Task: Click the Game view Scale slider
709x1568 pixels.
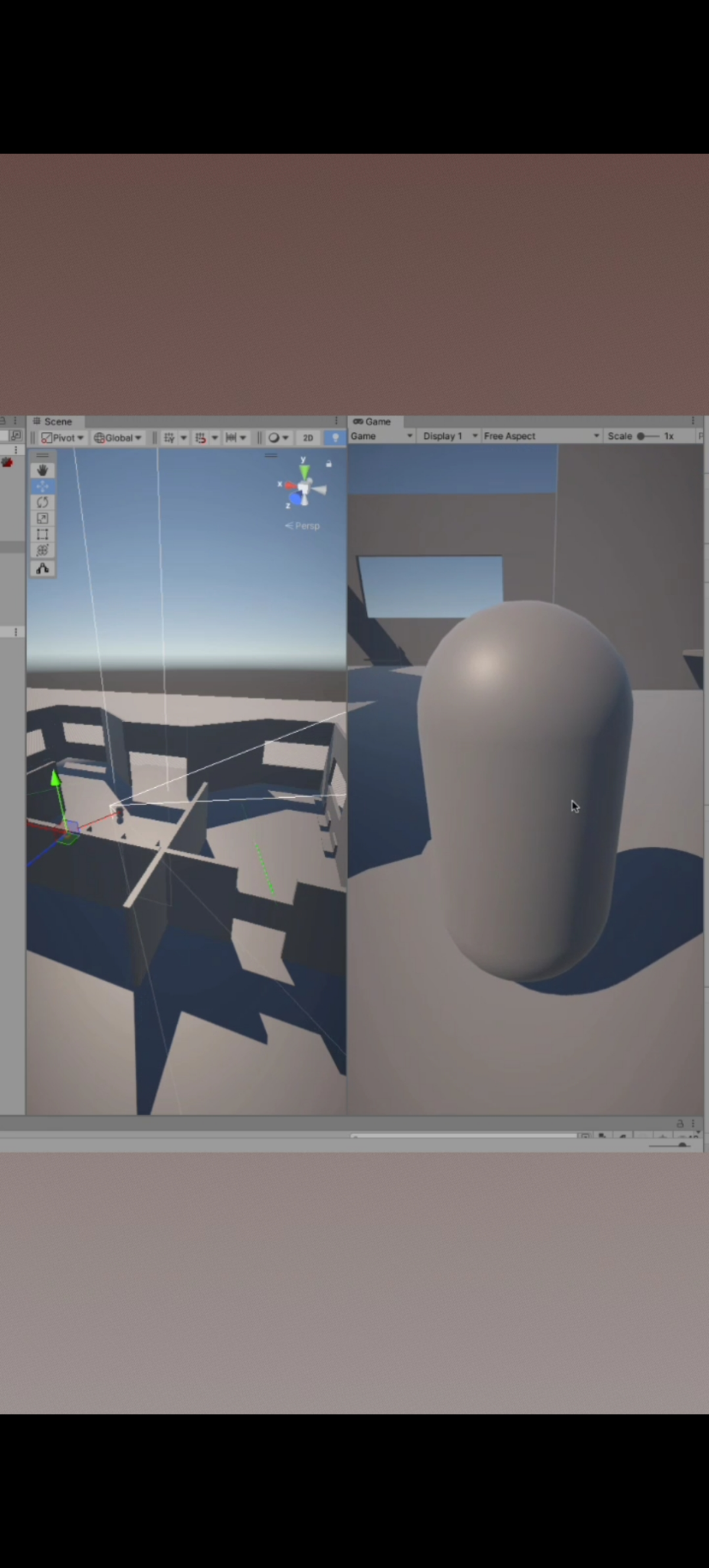Action: pos(648,436)
